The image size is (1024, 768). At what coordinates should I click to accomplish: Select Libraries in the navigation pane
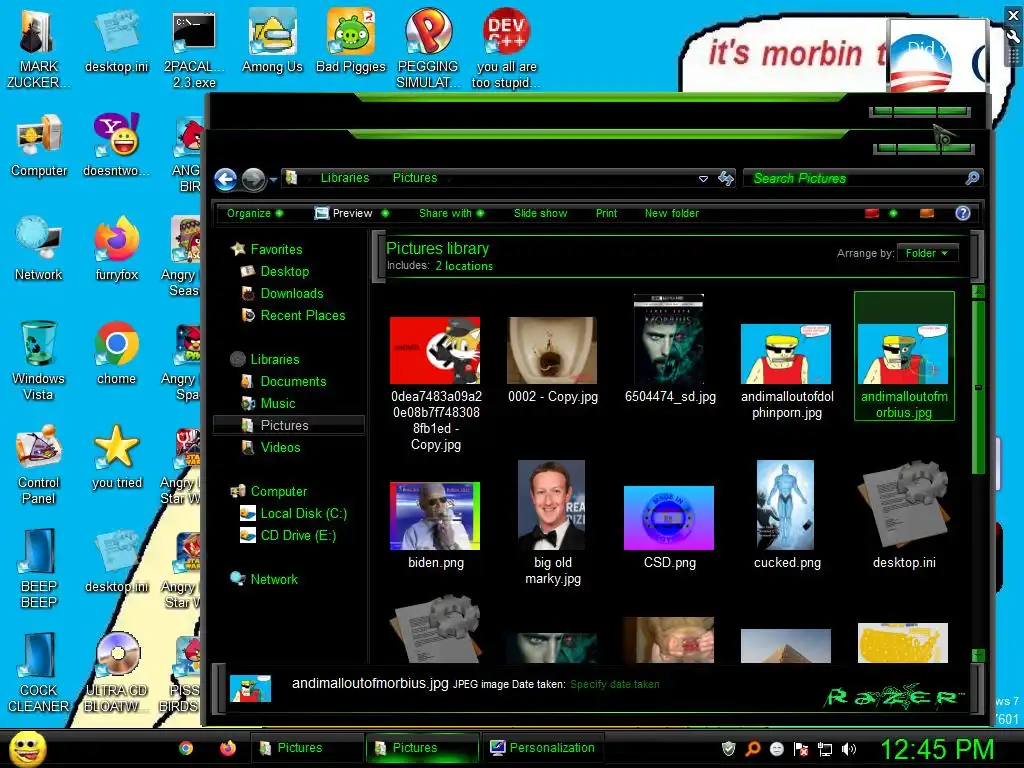click(275, 359)
